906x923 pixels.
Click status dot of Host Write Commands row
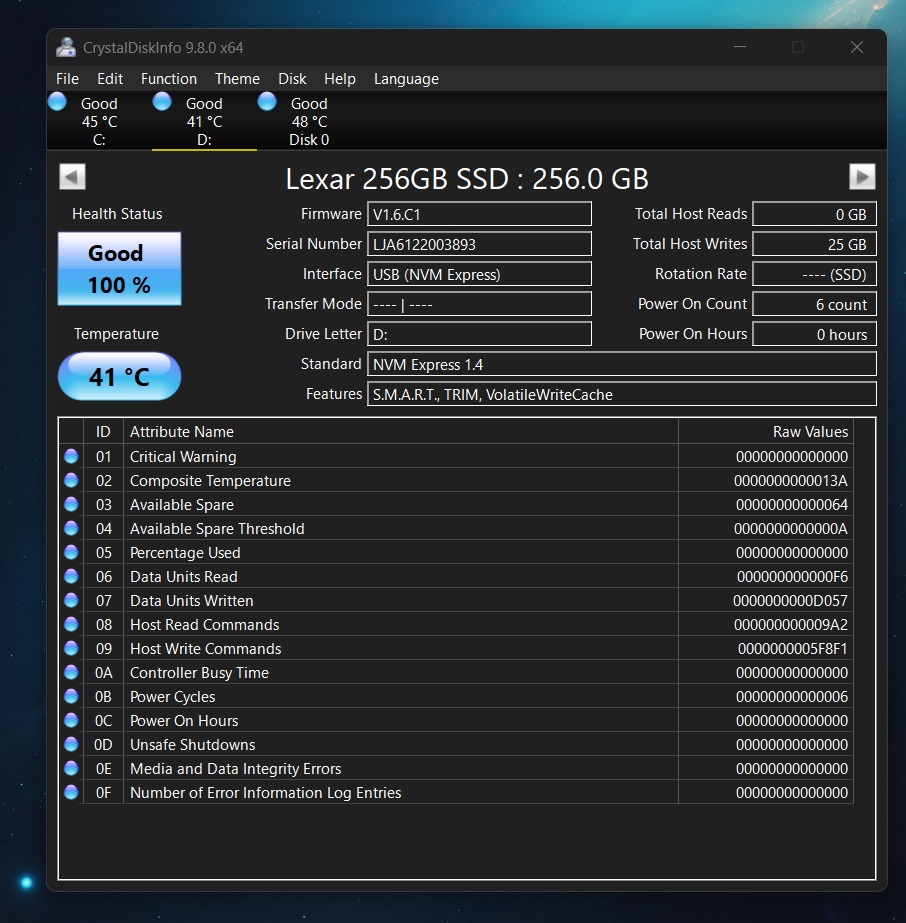71,648
